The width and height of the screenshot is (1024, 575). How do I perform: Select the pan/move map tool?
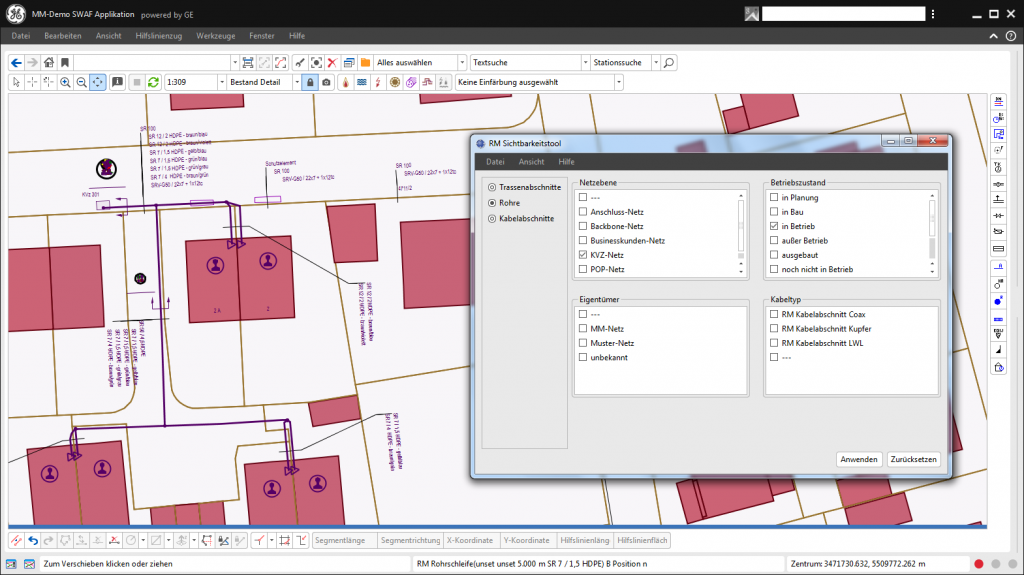point(98,82)
